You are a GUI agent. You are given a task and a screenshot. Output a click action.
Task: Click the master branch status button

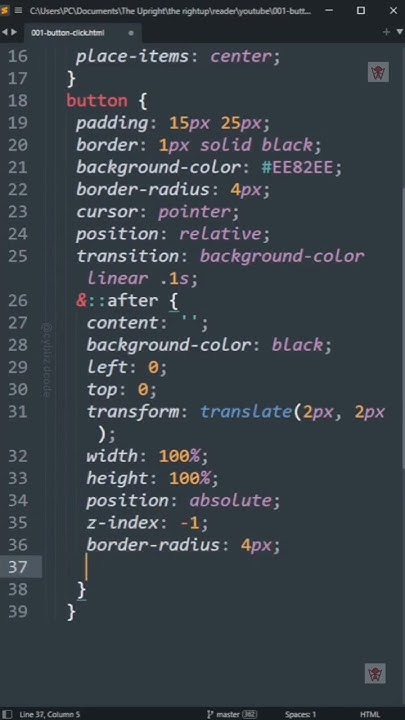point(228,714)
